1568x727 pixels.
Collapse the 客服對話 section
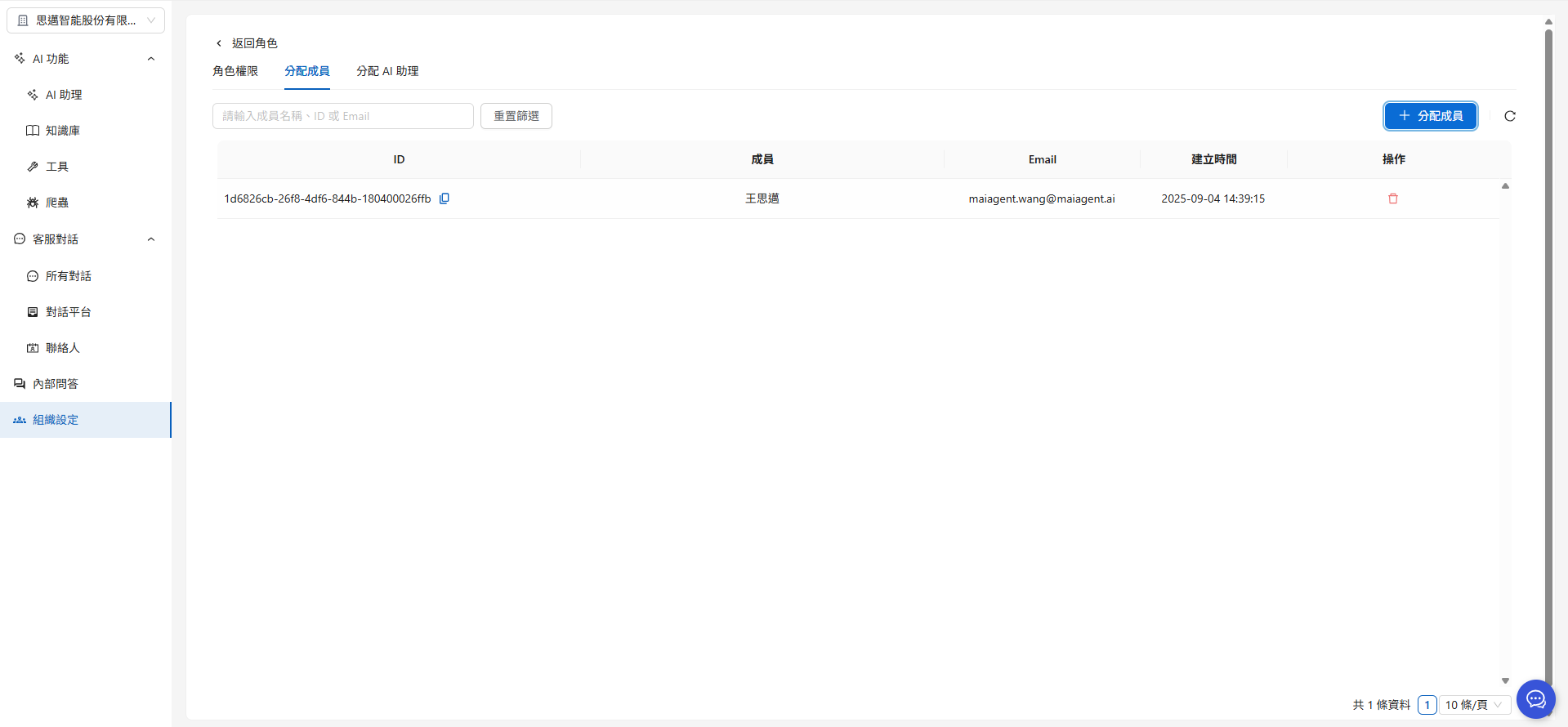[x=150, y=239]
